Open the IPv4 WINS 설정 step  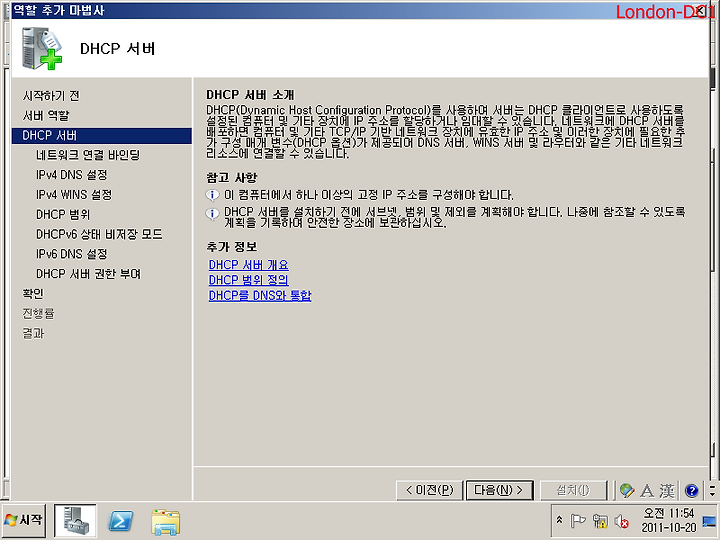click(x=74, y=195)
